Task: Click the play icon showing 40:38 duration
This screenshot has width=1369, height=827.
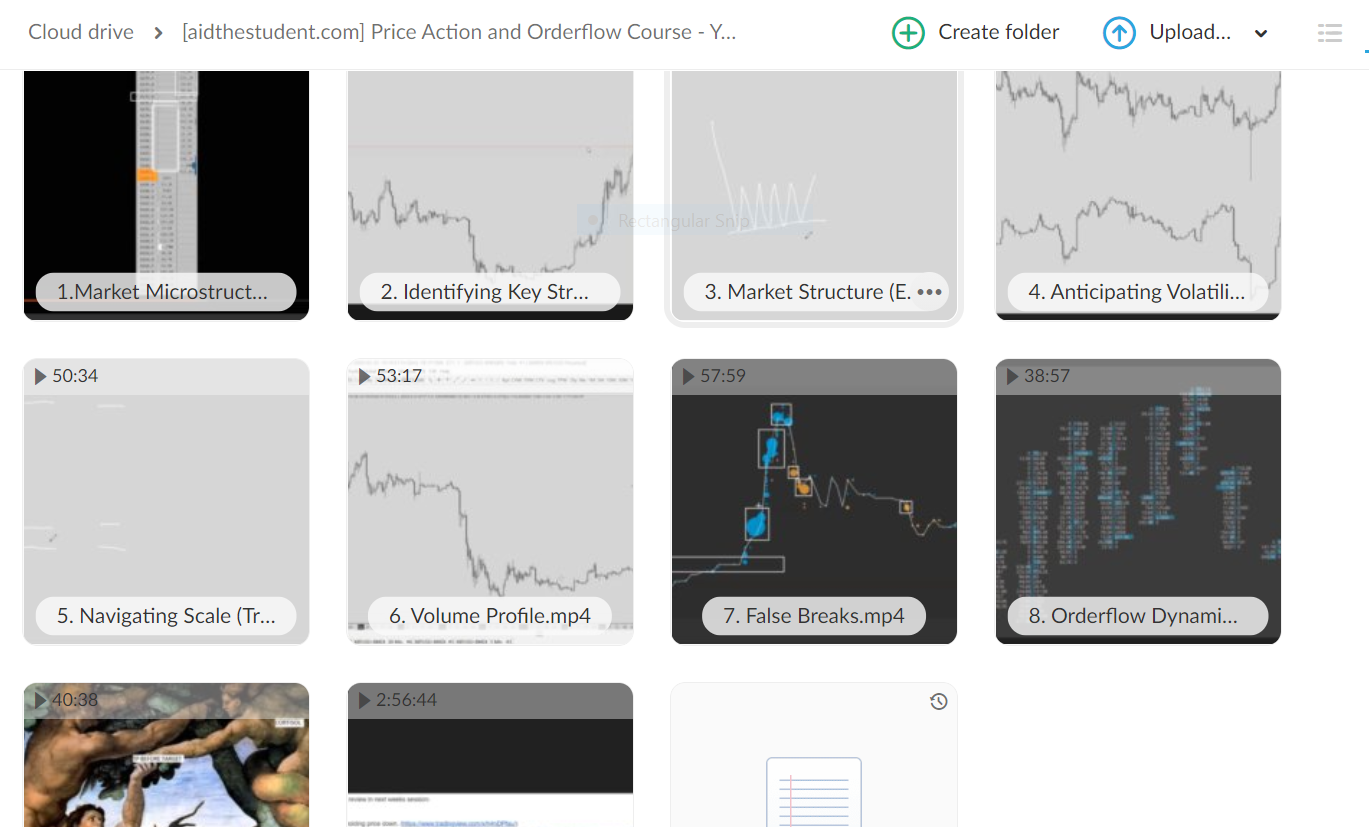Action: coord(40,700)
